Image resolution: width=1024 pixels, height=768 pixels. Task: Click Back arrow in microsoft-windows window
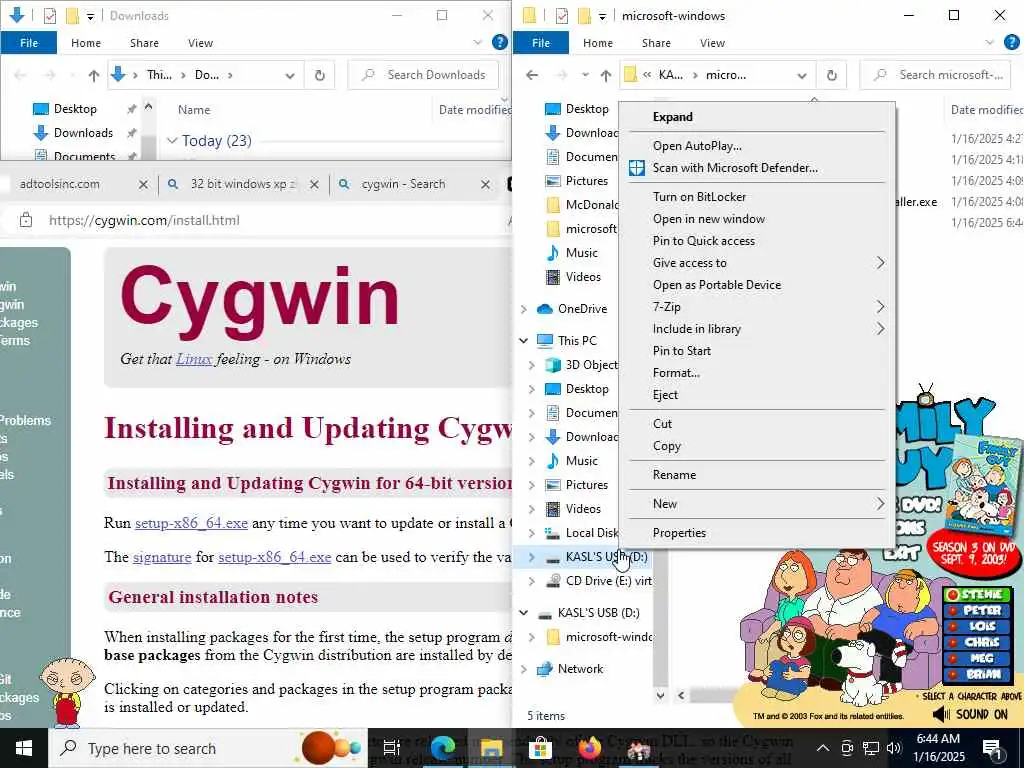(532, 75)
